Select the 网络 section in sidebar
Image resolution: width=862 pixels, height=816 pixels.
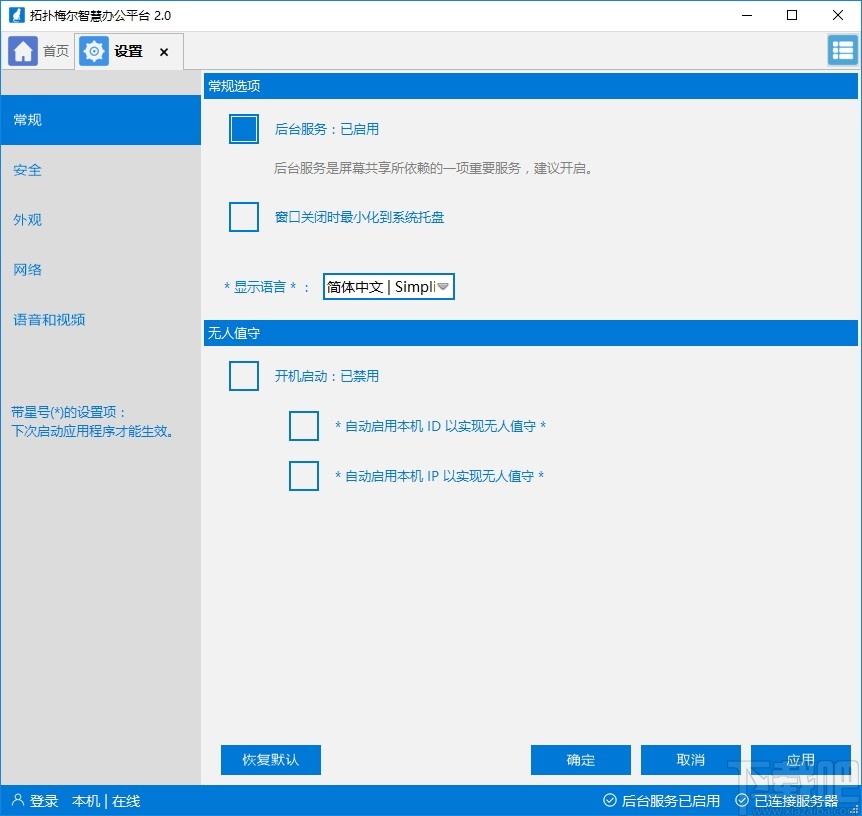[27, 269]
